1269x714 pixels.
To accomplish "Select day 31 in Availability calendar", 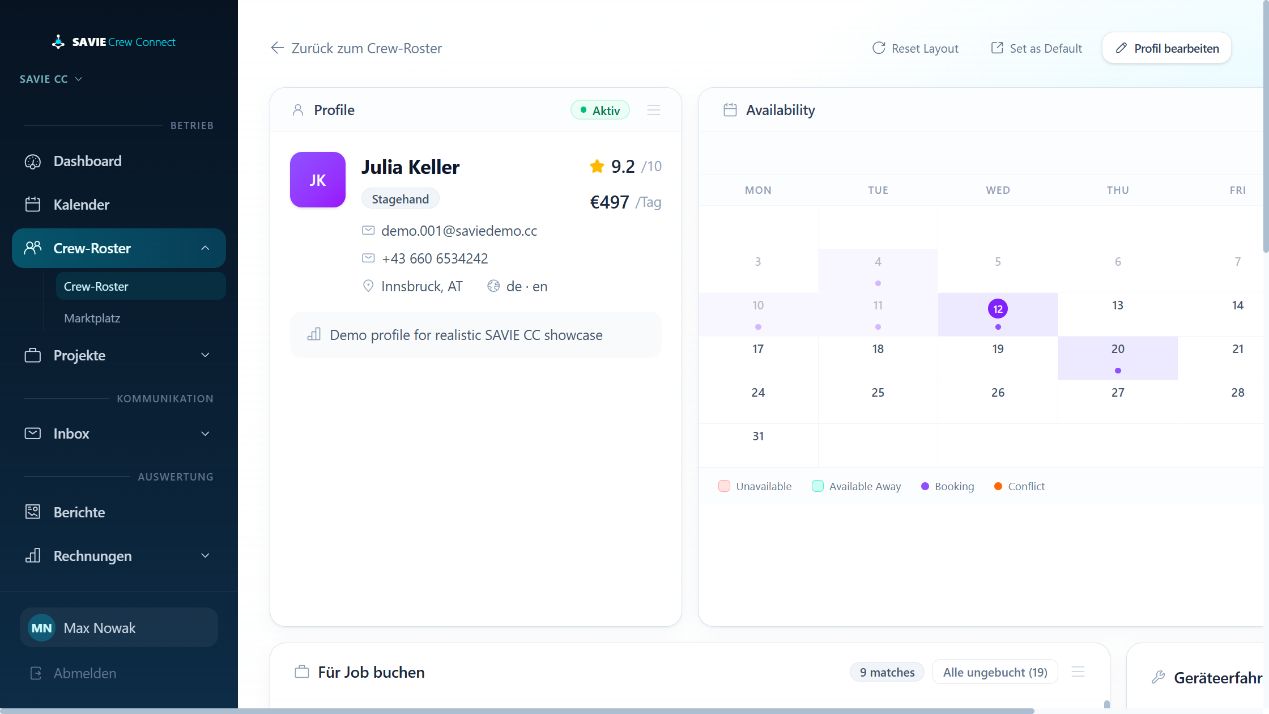I will (758, 445).
